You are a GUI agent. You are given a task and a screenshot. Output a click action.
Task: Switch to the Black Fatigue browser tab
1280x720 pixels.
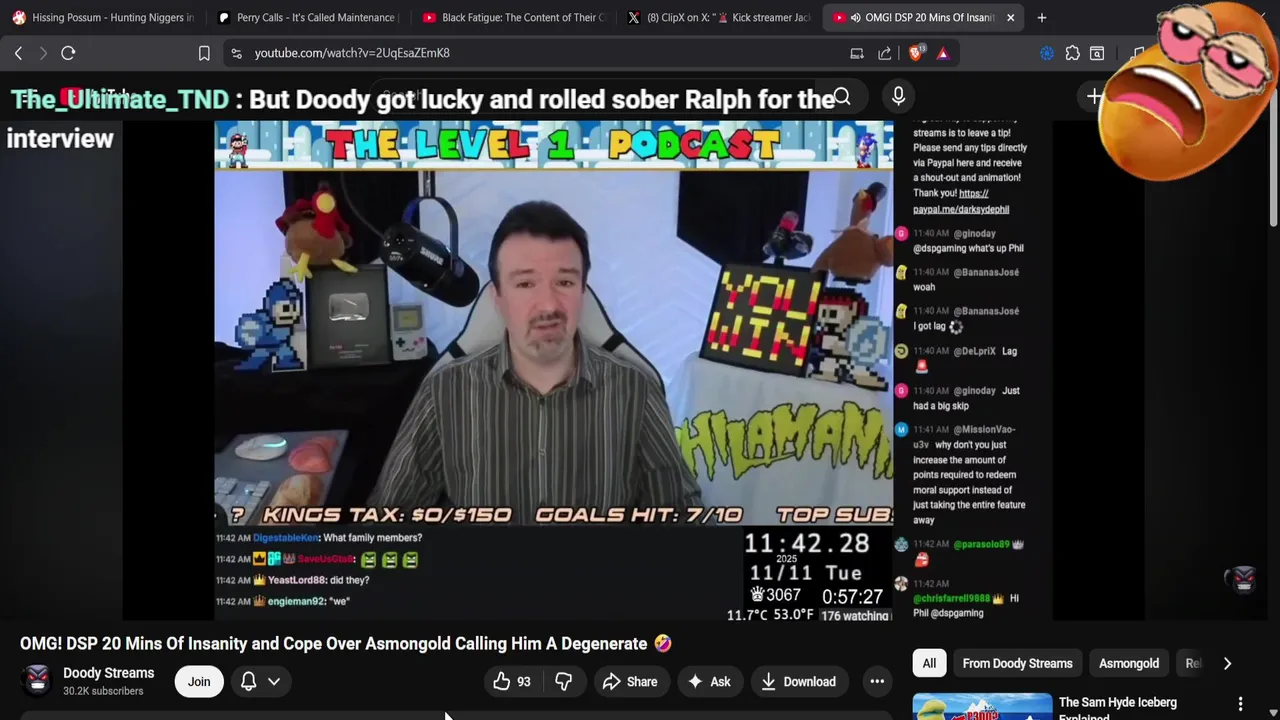point(513,17)
